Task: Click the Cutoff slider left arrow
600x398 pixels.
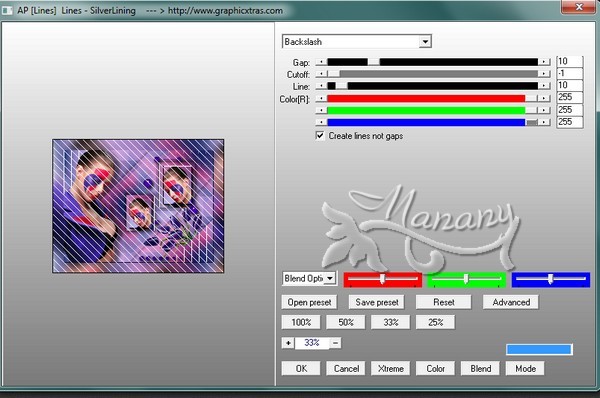Action: coord(321,74)
